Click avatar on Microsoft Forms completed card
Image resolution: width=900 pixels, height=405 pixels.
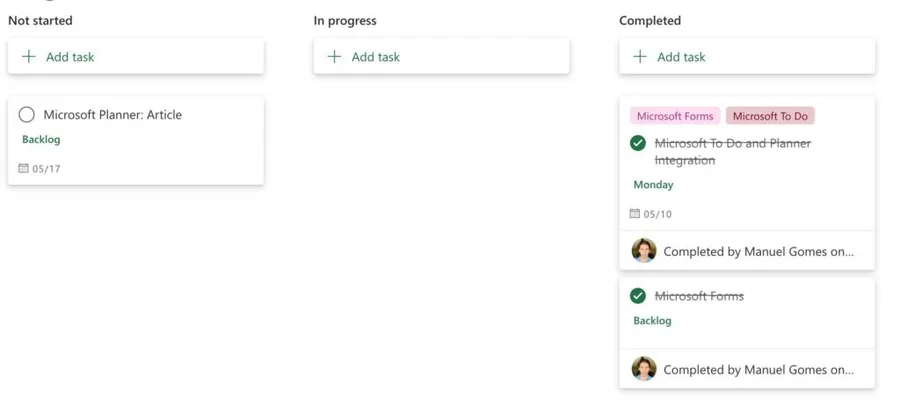[644, 369]
